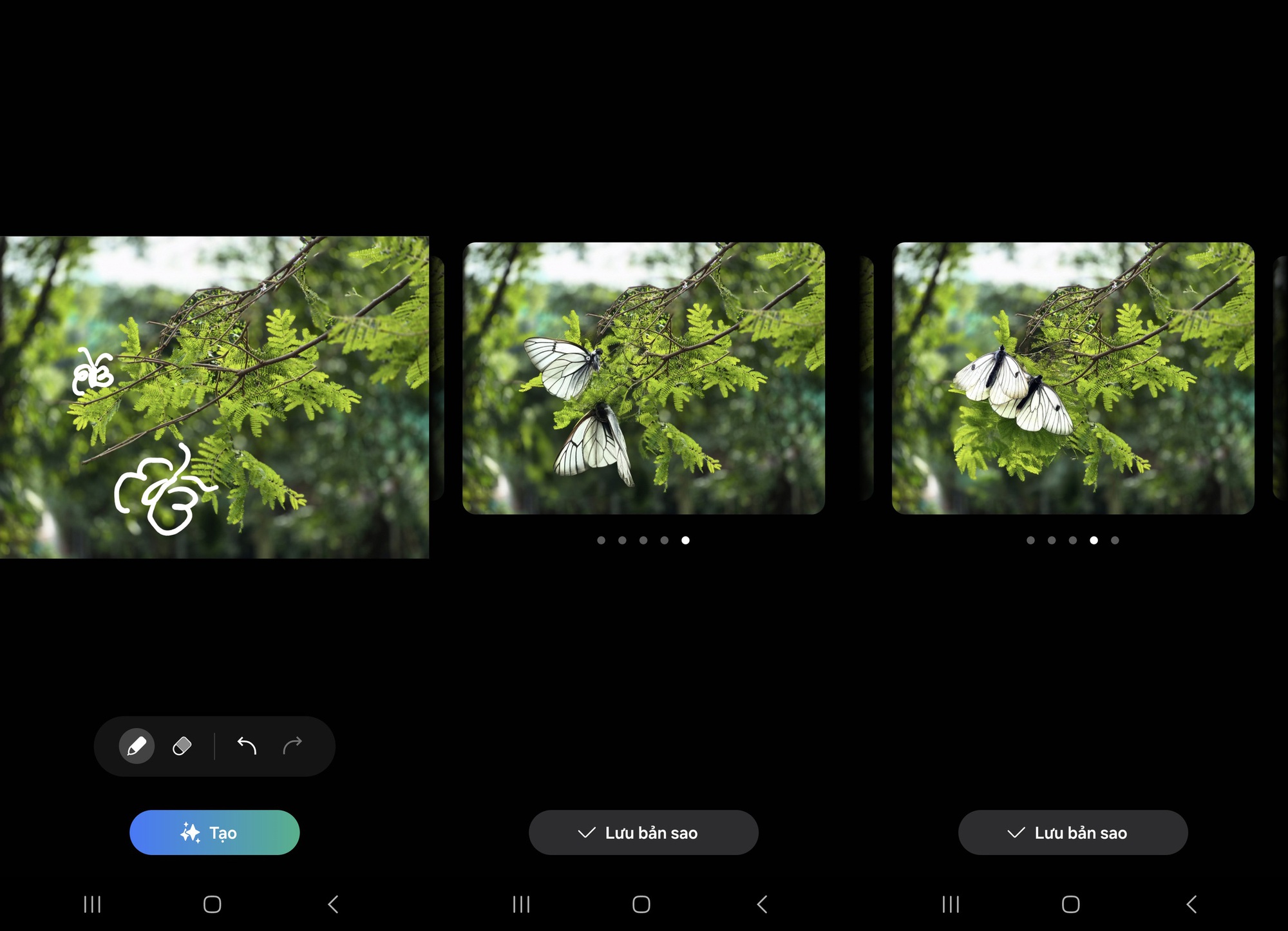This screenshot has height=931, width=1288.
Task: Select the Brush/Pen drawing tool
Action: click(137, 745)
